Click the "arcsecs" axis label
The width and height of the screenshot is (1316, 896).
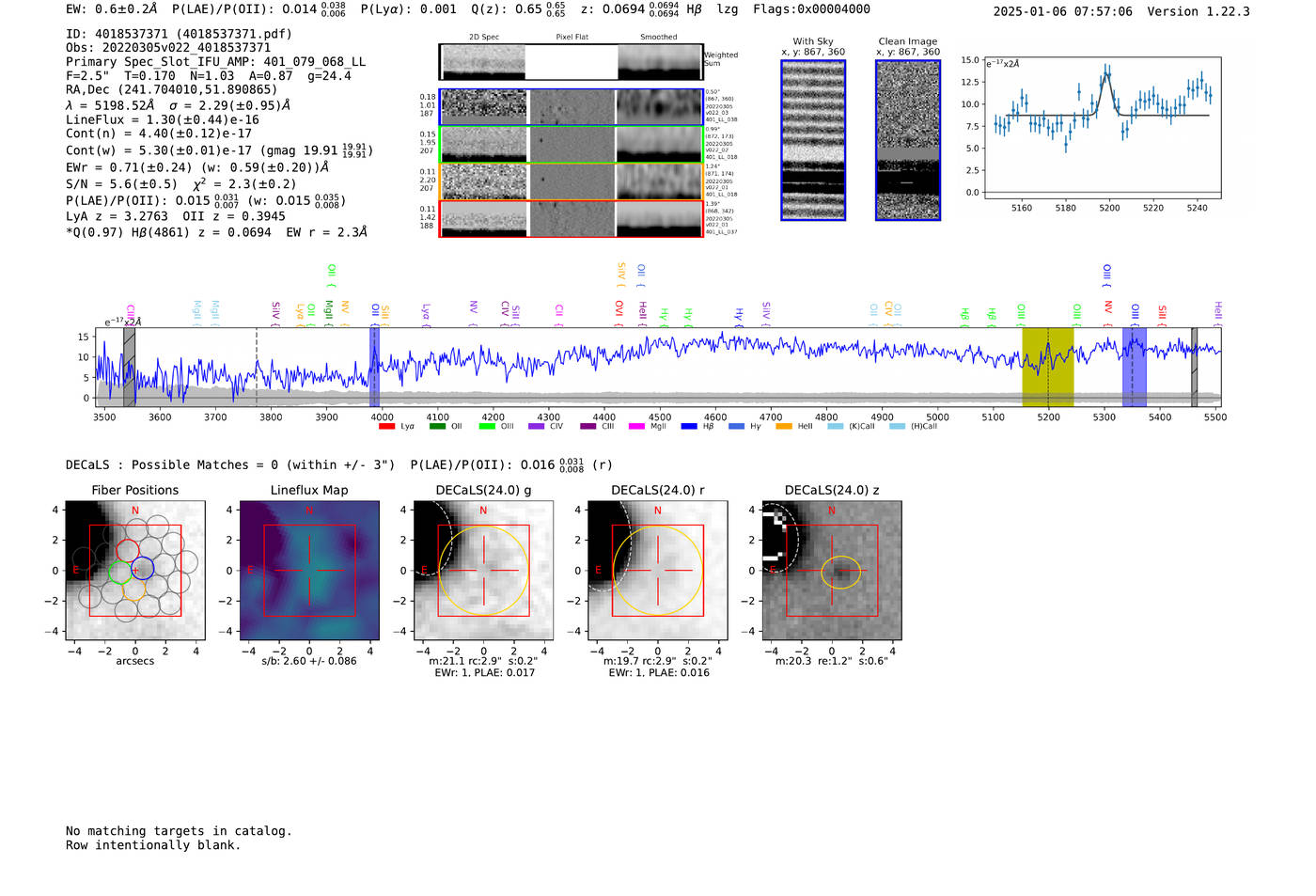click(x=135, y=661)
